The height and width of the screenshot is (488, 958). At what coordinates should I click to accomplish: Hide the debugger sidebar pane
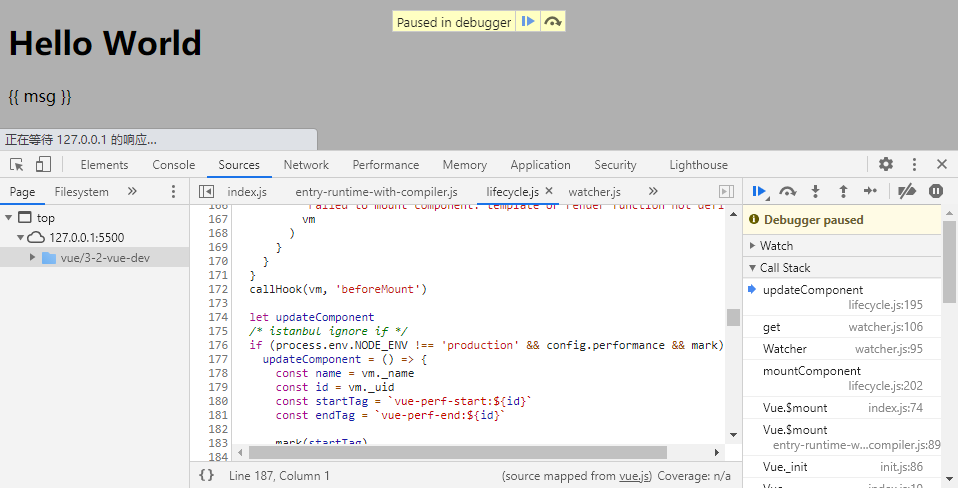click(x=726, y=192)
